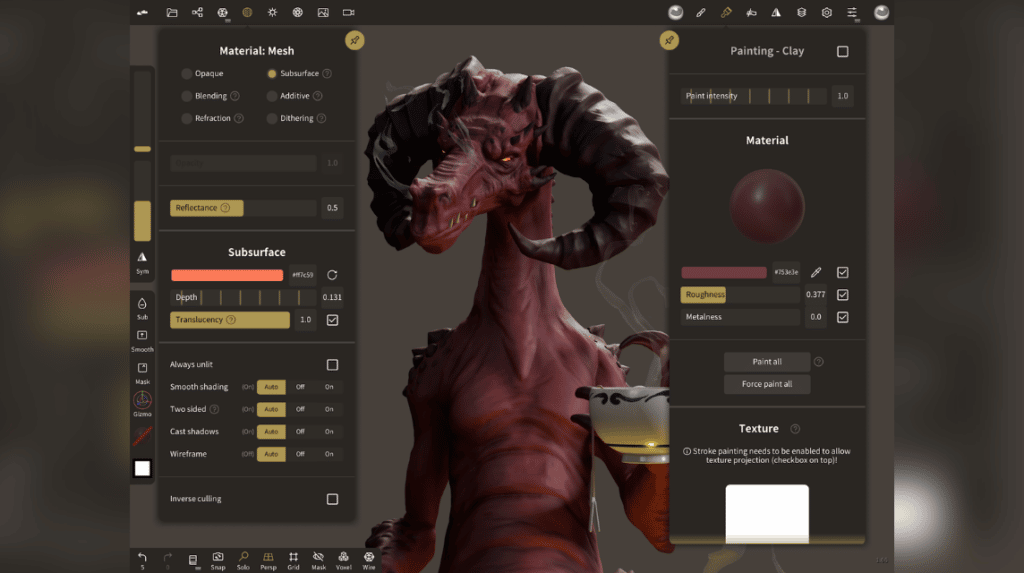Pick material color with the eyedropper
The width and height of the screenshot is (1024, 573).
point(816,272)
